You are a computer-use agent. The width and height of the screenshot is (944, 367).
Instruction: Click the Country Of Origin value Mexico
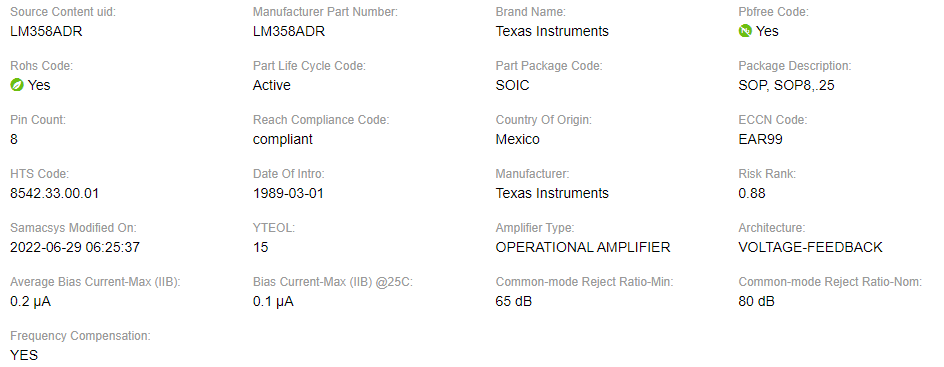coord(517,140)
